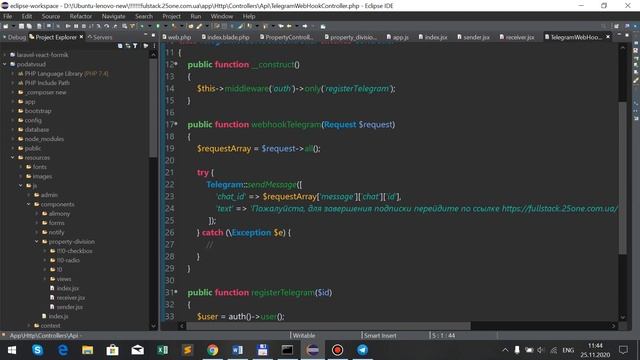This screenshot has height=360, width=640.
Task: Open the Project menu
Action: coord(171,16)
